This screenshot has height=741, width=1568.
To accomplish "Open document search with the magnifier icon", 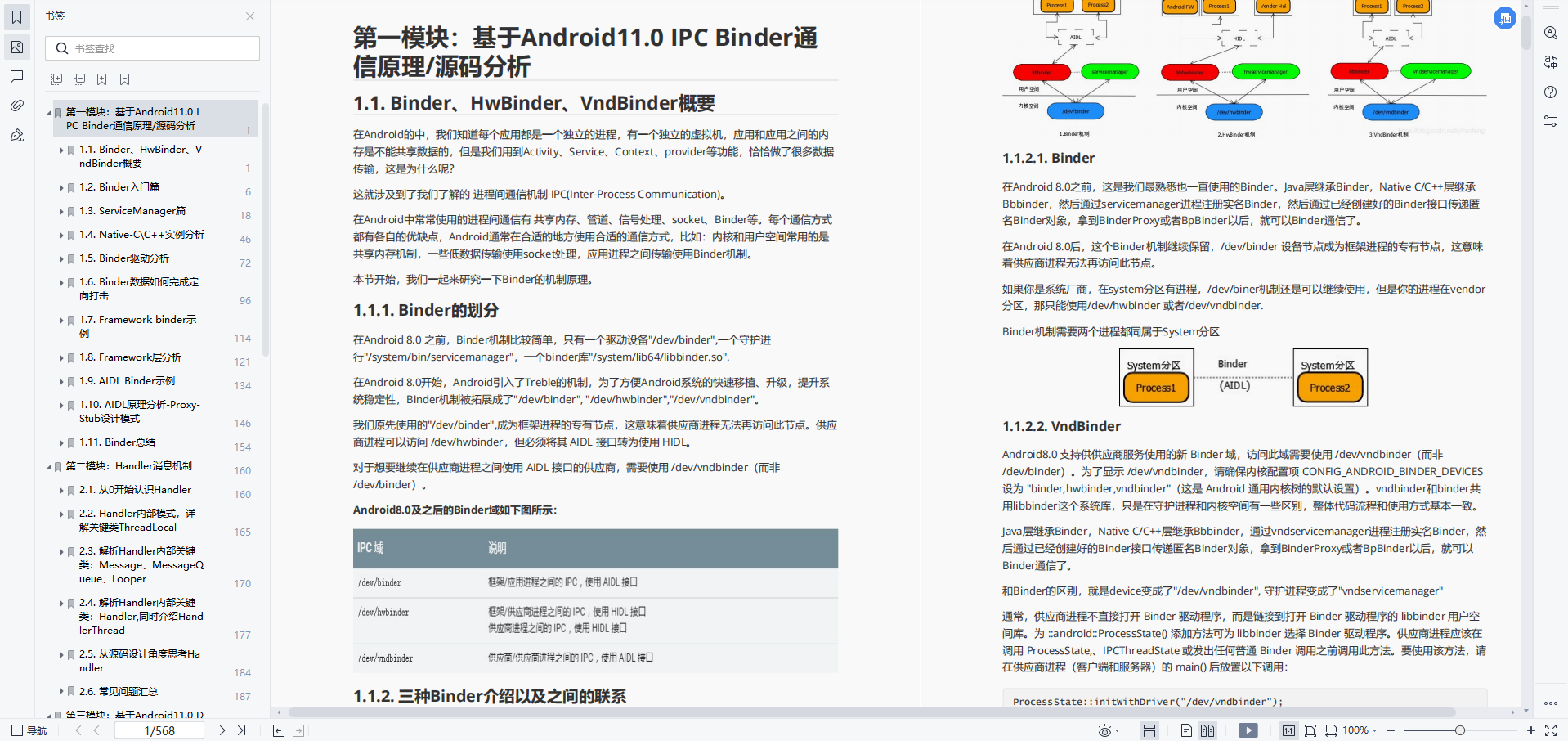I will (x=1550, y=32).
